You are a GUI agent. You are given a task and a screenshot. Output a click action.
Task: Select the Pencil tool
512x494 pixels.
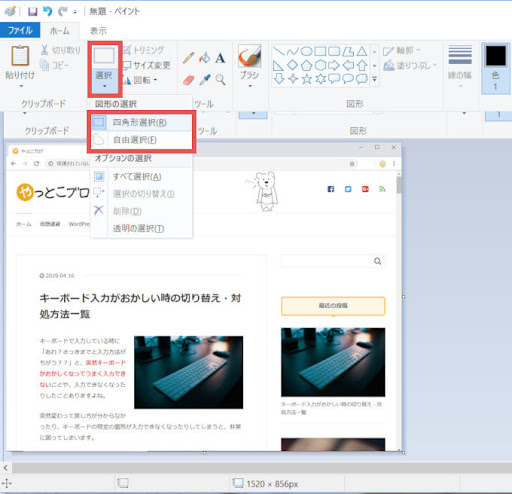tap(188, 58)
